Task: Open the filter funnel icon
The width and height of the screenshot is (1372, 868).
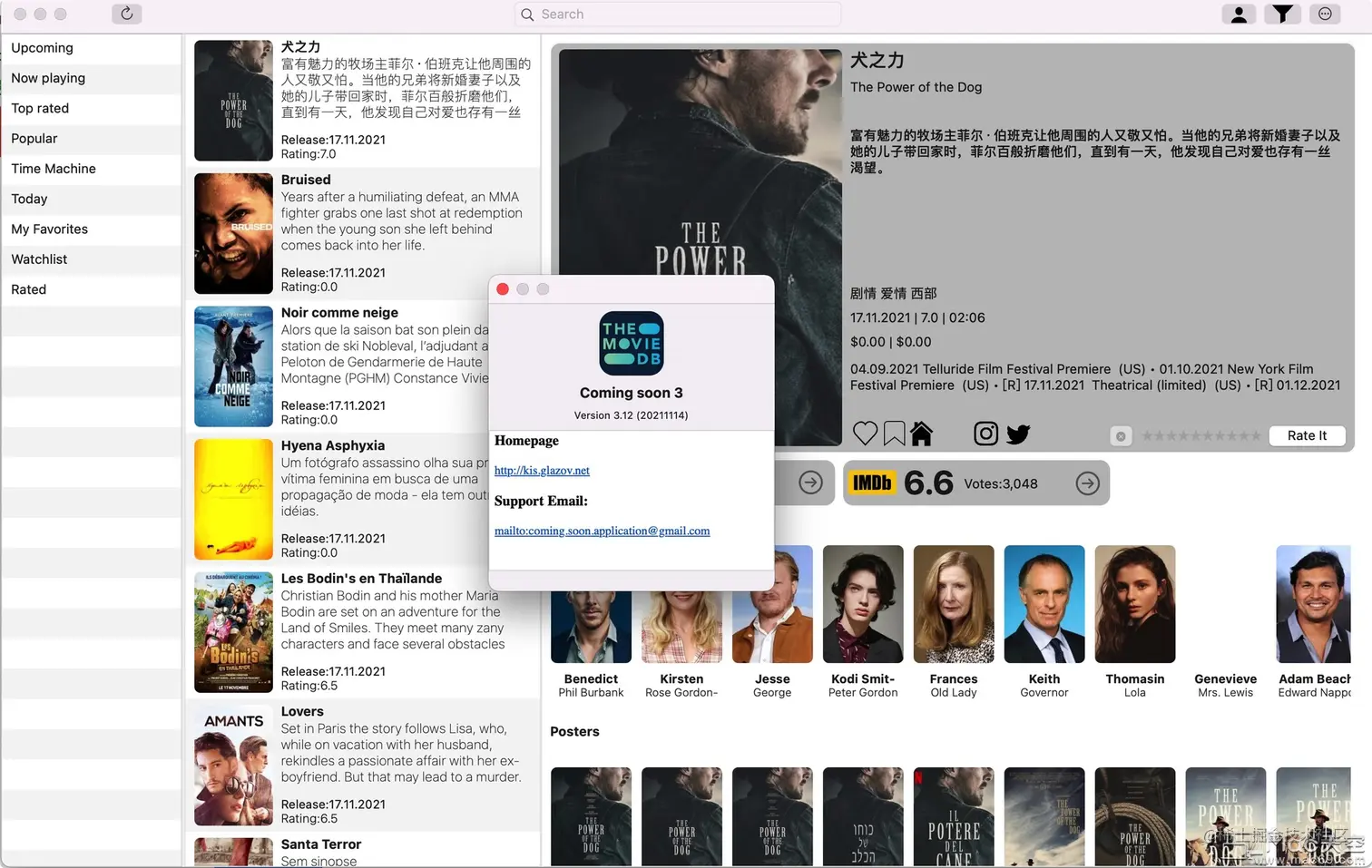Action: coord(1282,14)
